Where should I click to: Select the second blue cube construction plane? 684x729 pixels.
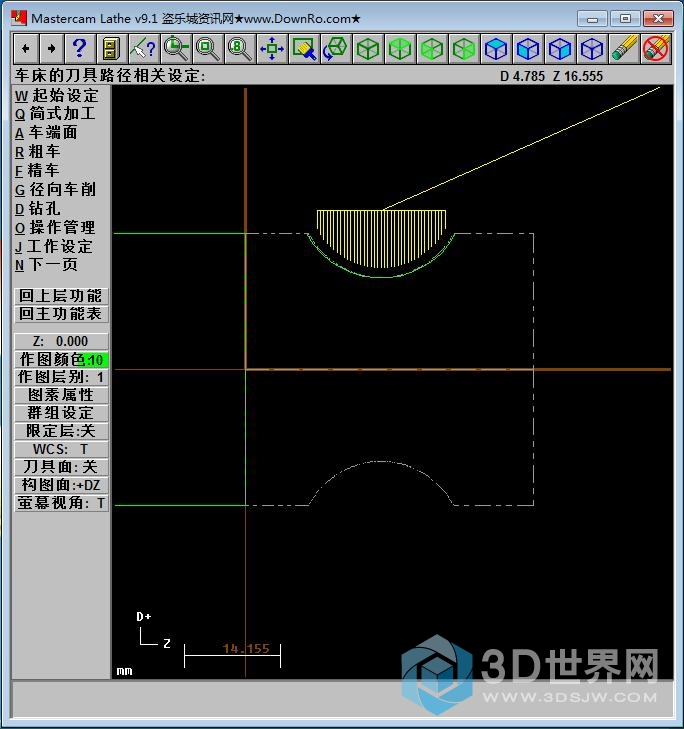[528, 48]
